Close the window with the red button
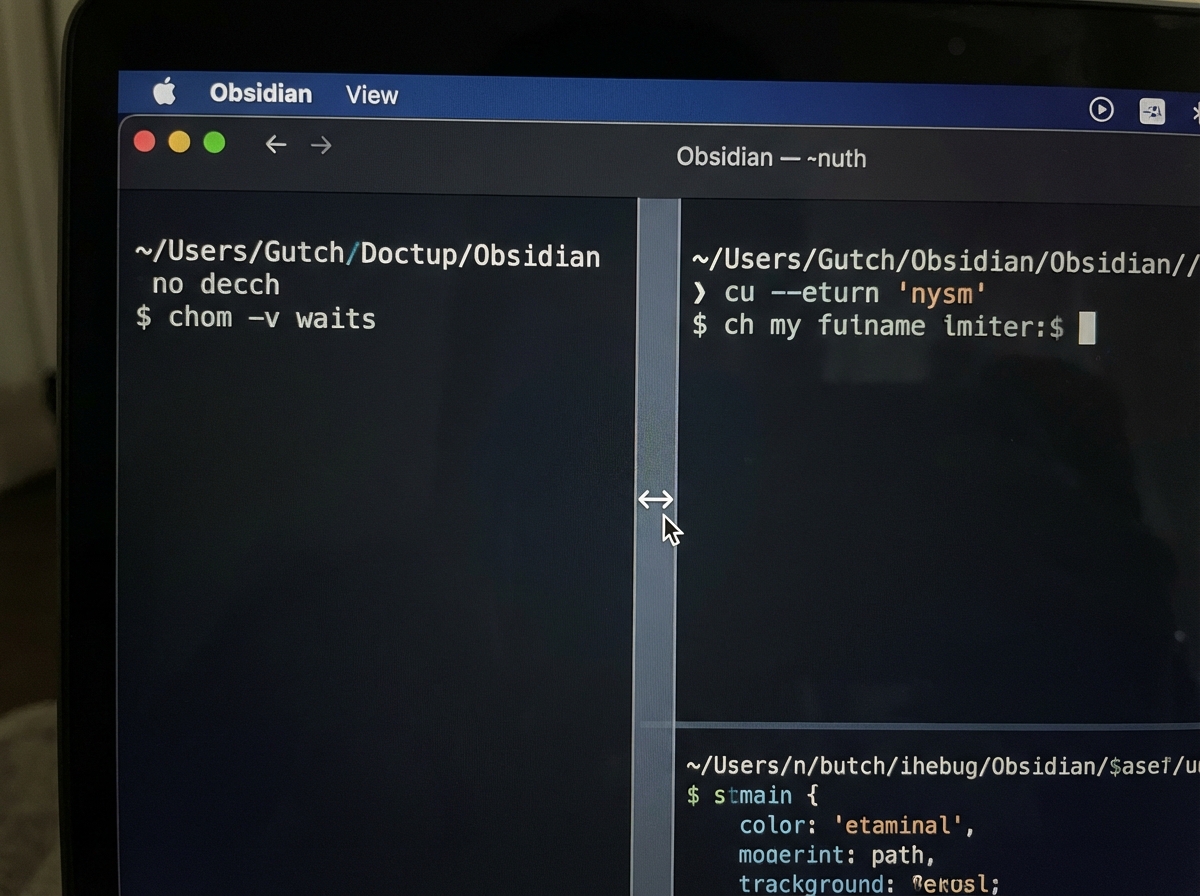Viewport: 1200px width, 896px height. coord(145,142)
